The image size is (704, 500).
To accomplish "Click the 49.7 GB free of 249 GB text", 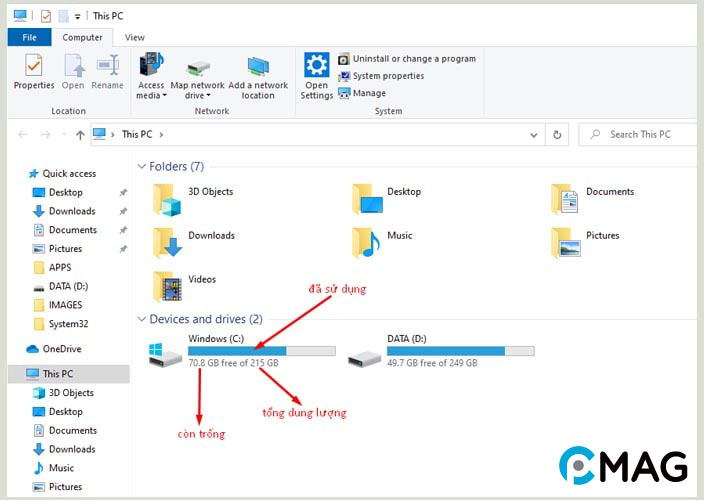I will [x=432, y=363].
